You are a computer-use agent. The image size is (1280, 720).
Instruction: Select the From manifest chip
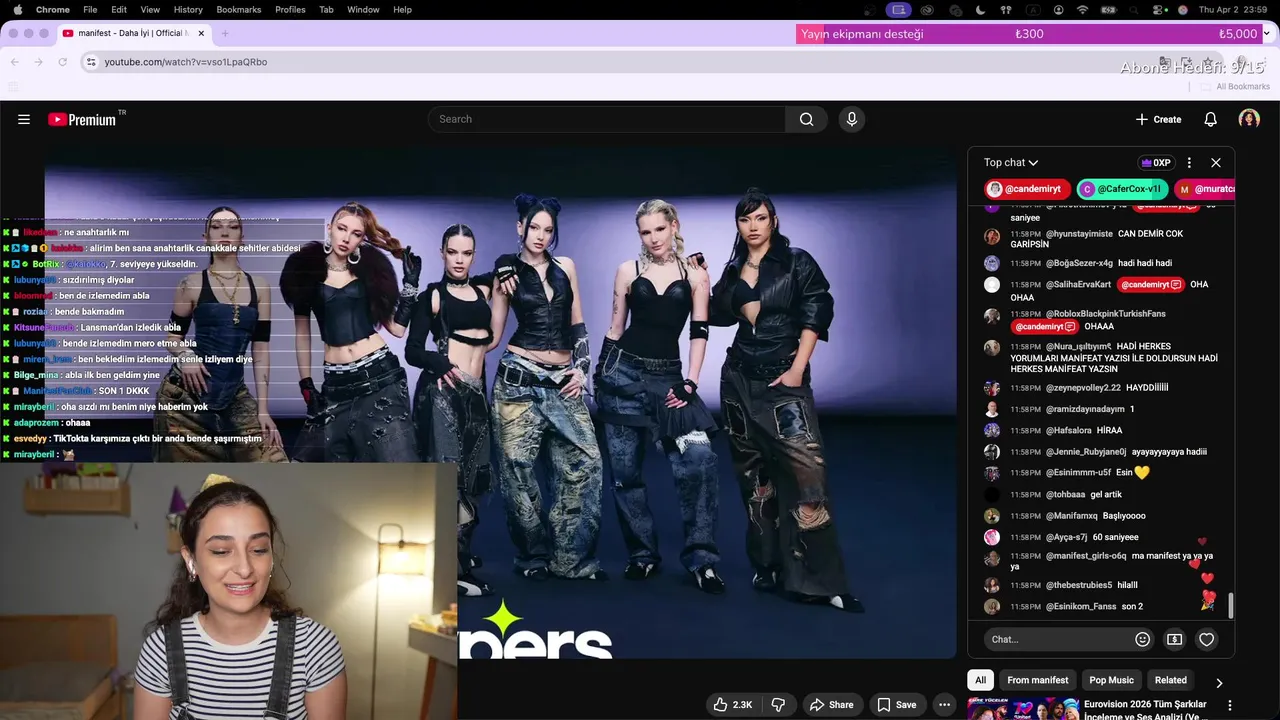1038,680
